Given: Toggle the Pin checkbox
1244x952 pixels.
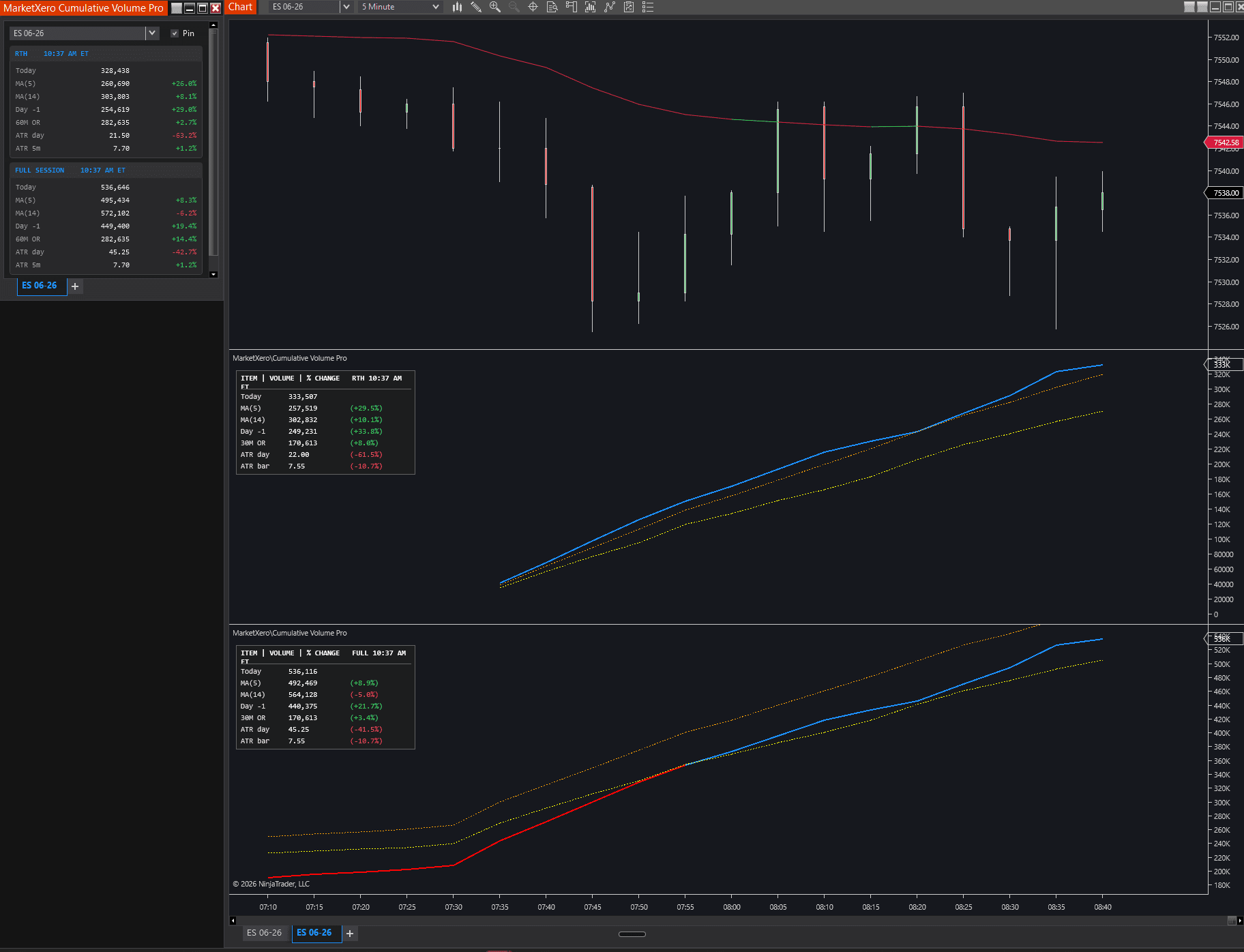Looking at the screenshot, I should [x=175, y=33].
